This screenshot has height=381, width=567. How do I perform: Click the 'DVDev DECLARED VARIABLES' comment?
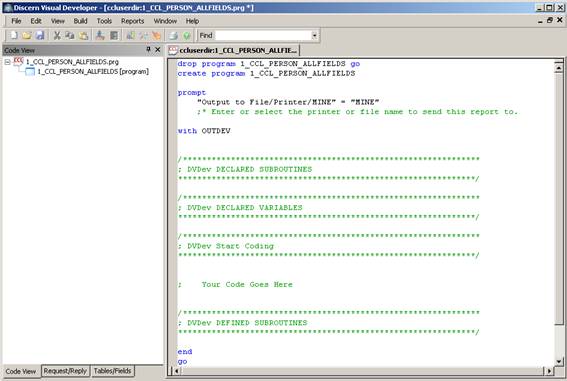click(244, 207)
